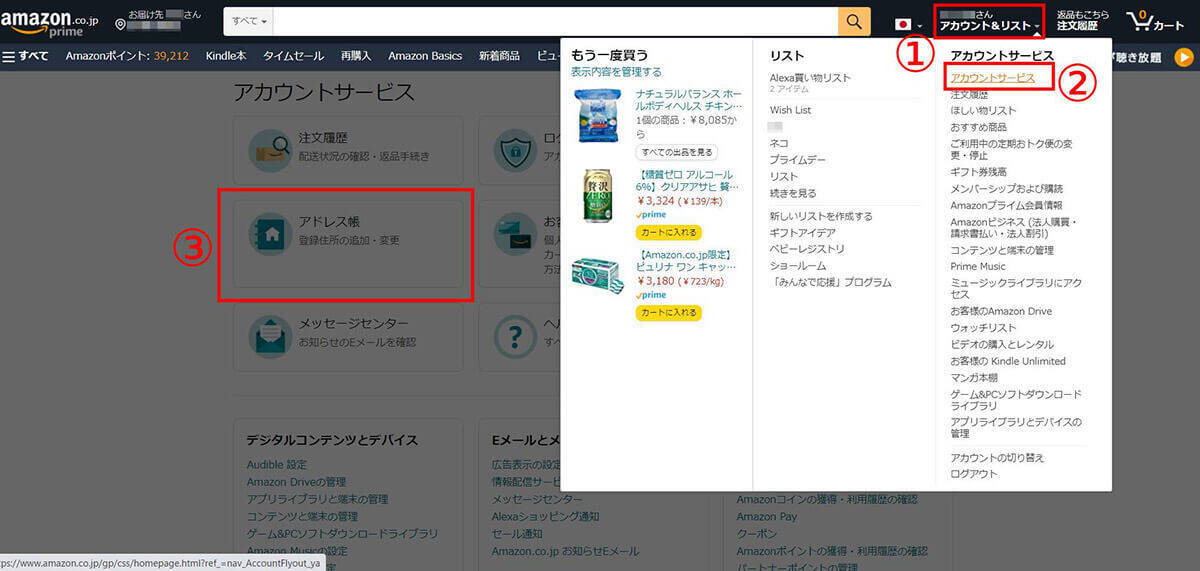The width and height of the screenshot is (1200, 571).
Task: Open 再購入 in navigation bar
Action: point(355,56)
